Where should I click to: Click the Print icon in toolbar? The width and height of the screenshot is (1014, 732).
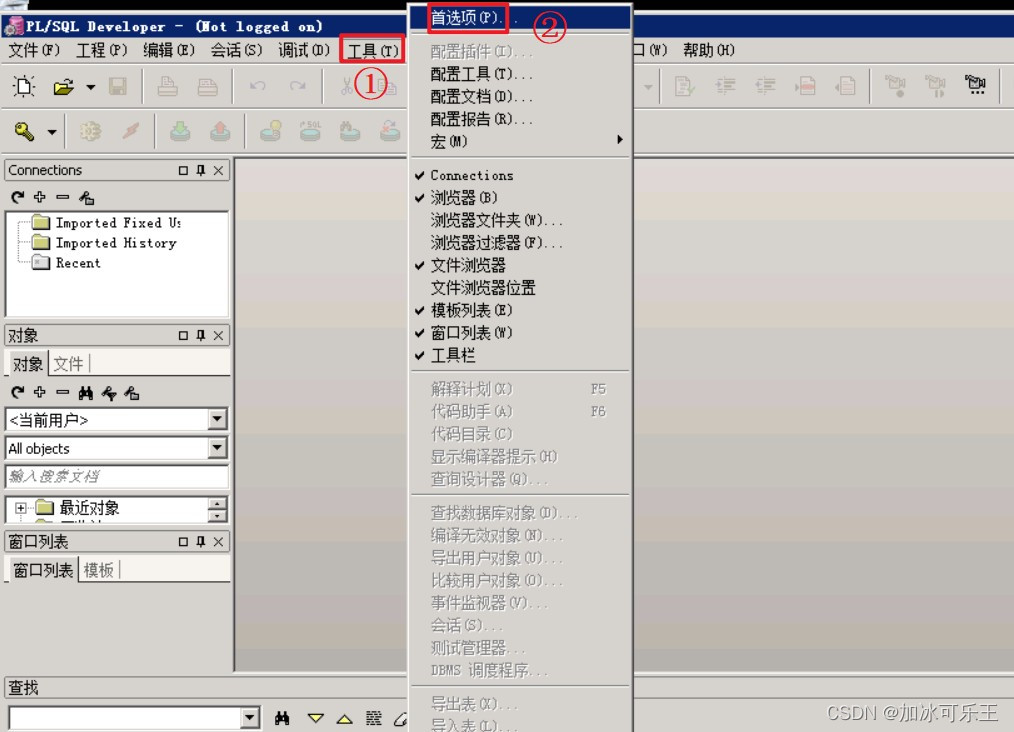click(167, 86)
